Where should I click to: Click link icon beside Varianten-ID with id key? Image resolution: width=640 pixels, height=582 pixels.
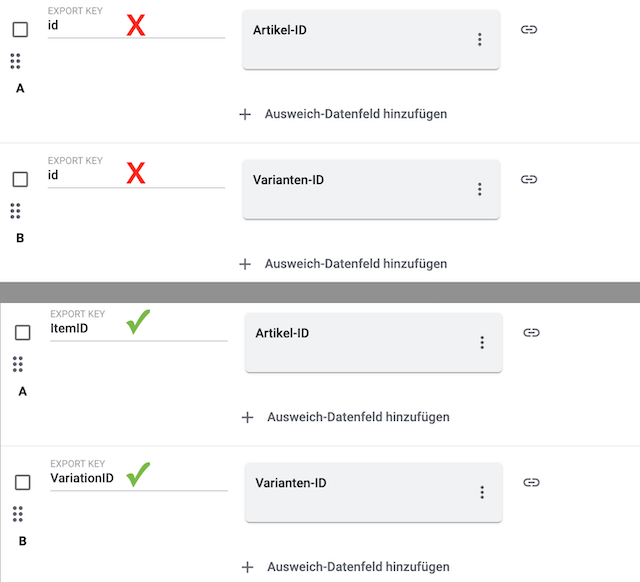pos(530,180)
